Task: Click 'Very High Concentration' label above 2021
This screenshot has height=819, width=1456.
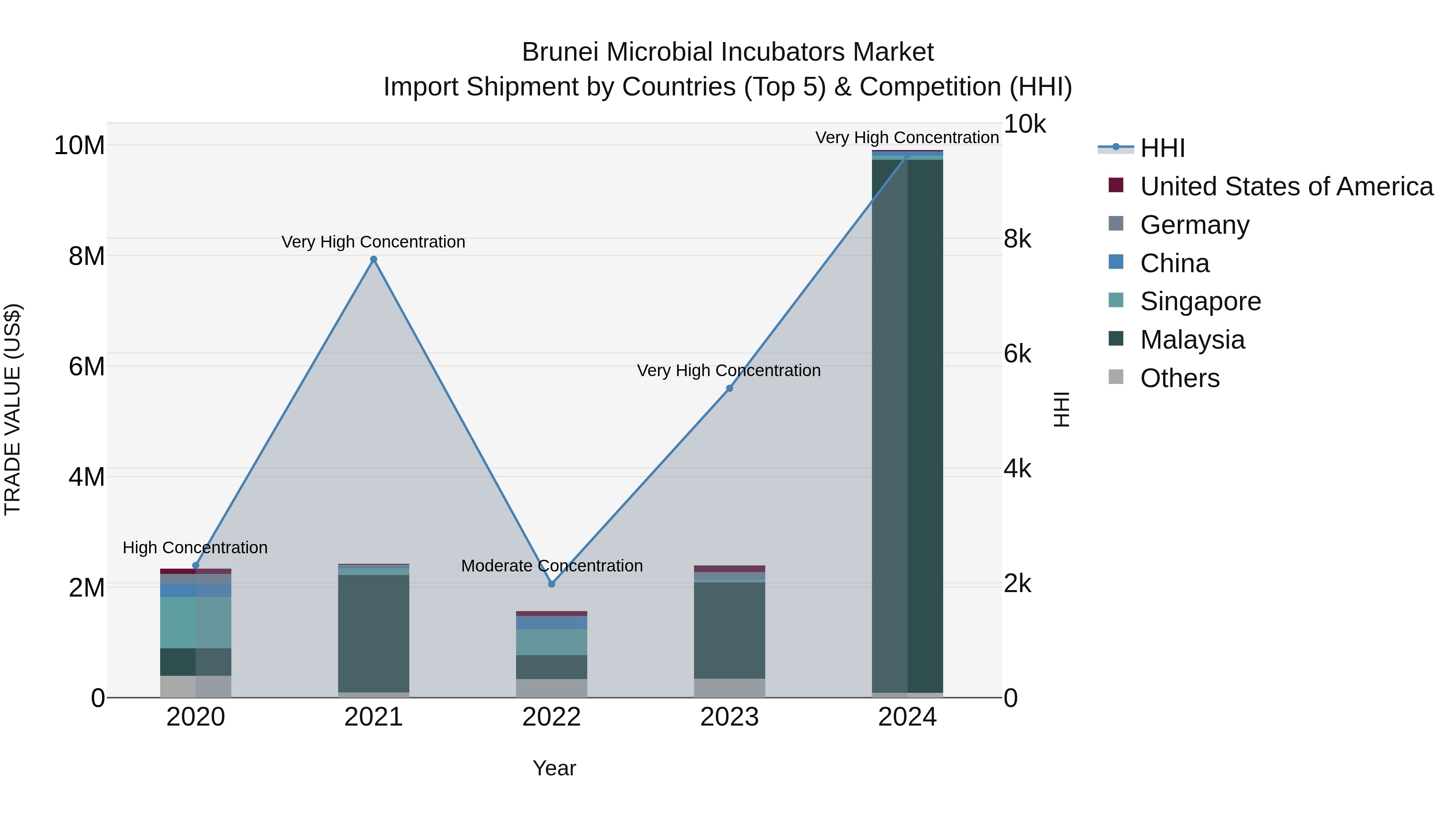Action: tap(373, 242)
